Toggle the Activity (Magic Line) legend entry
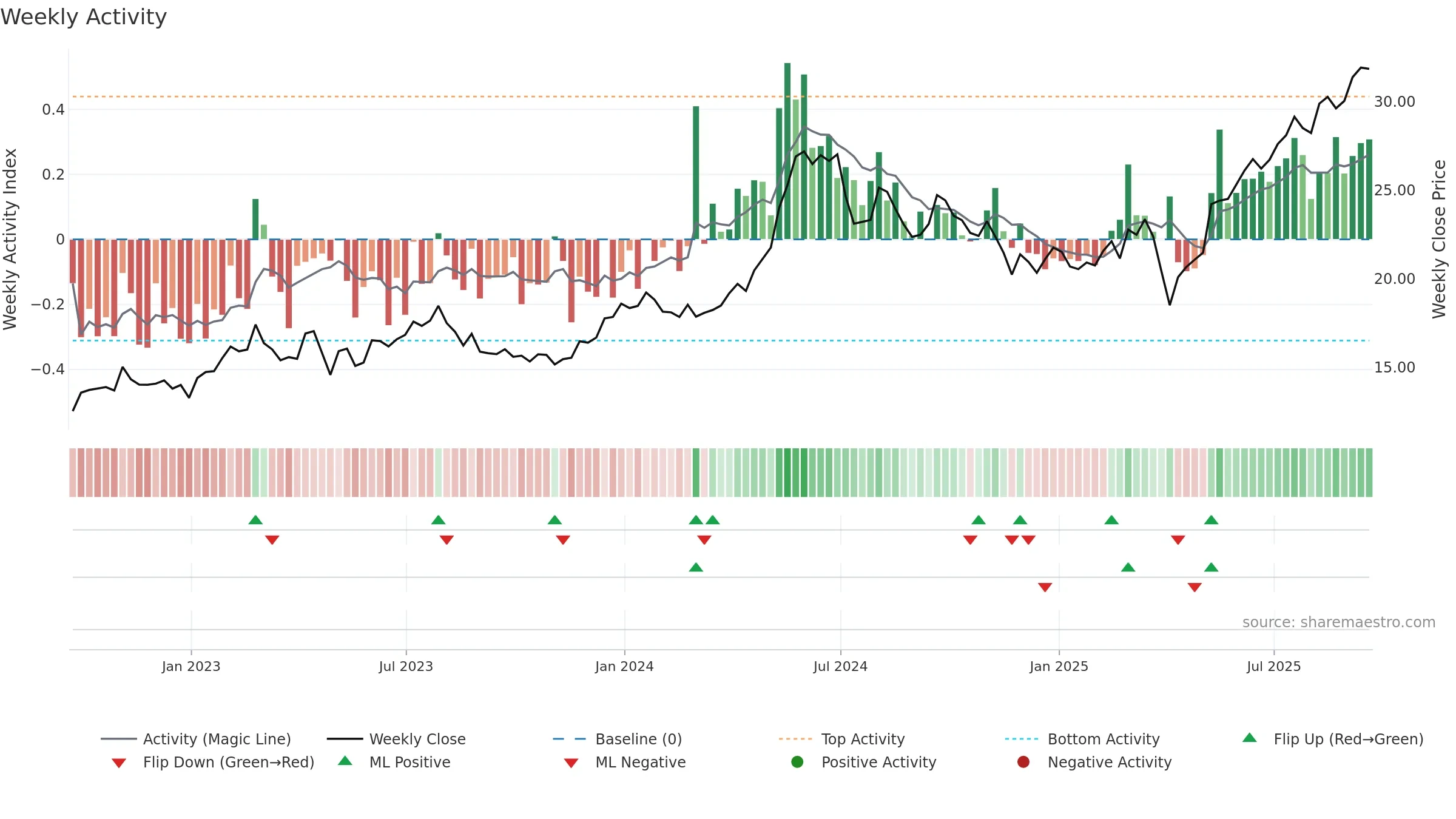This screenshot has height=819, width=1456. coord(196,739)
